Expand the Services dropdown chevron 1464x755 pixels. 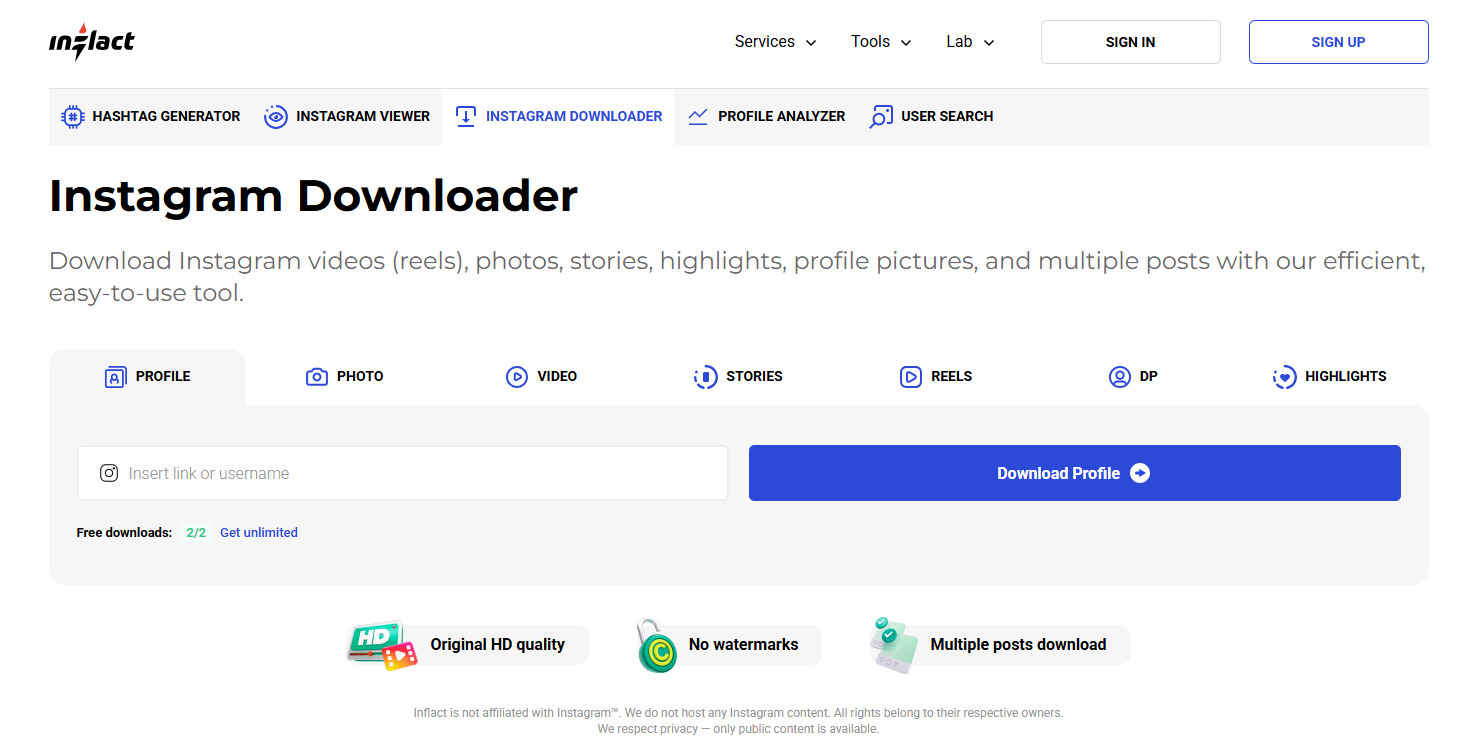click(811, 43)
